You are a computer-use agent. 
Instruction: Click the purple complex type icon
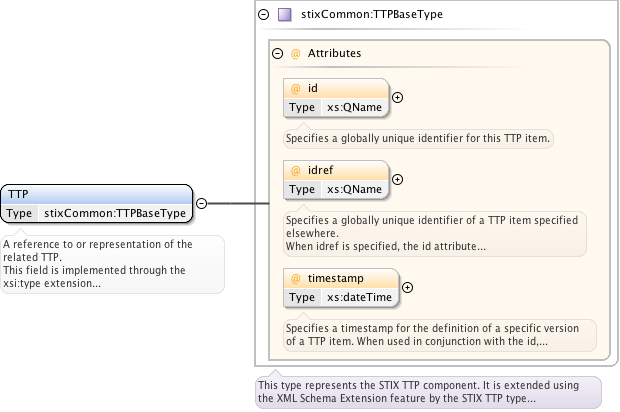285,15
